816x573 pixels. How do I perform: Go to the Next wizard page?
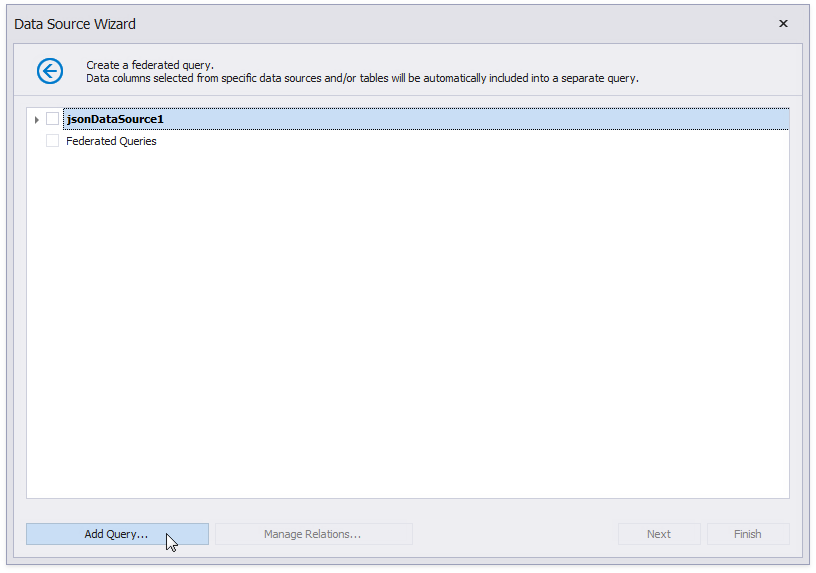coord(658,534)
